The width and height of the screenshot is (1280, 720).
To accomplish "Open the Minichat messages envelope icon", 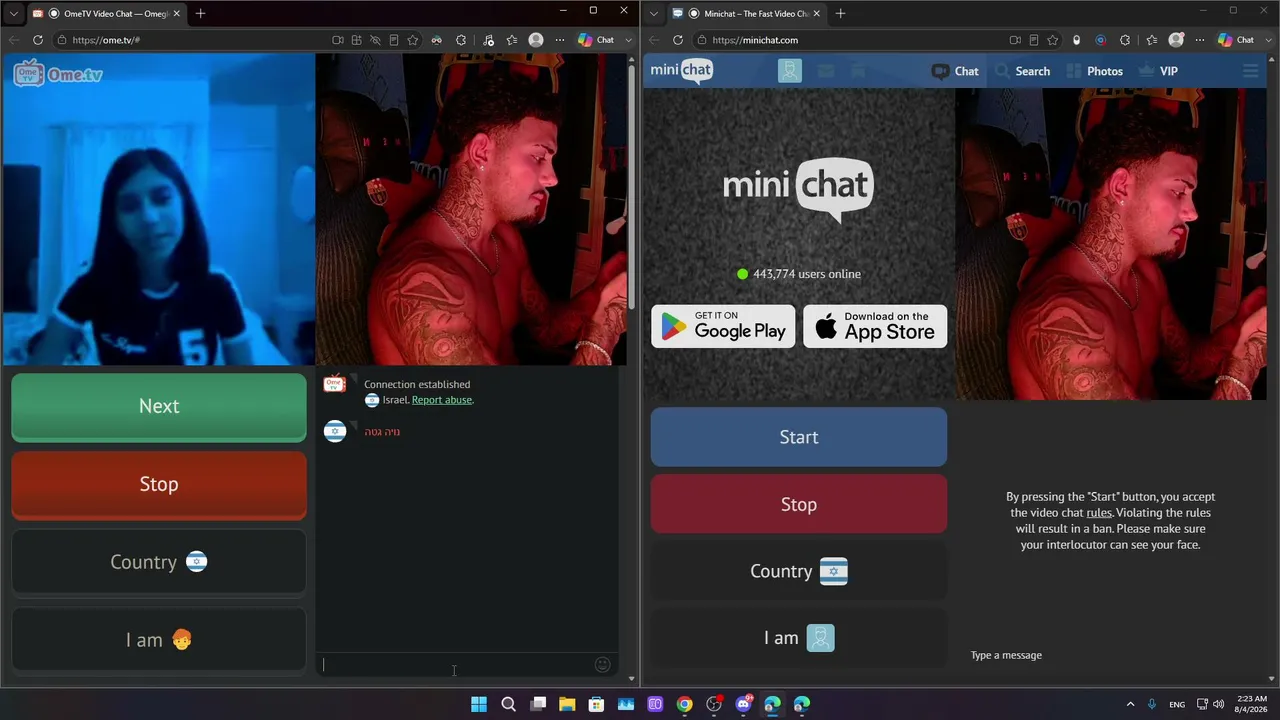I will click(x=825, y=71).
